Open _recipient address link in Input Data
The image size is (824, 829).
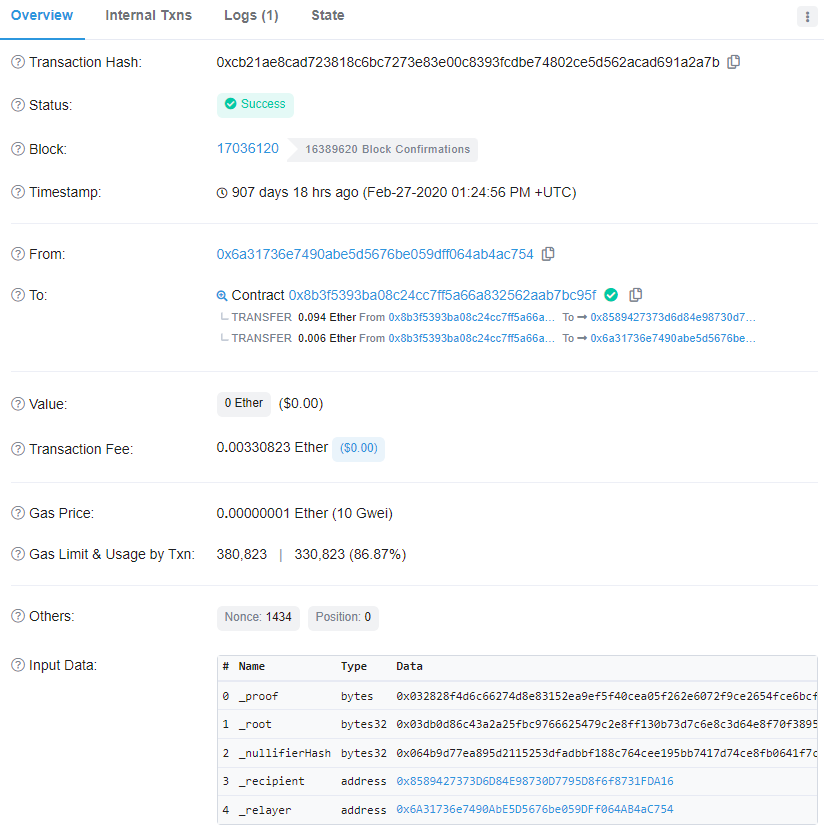(x=534, y=781)
